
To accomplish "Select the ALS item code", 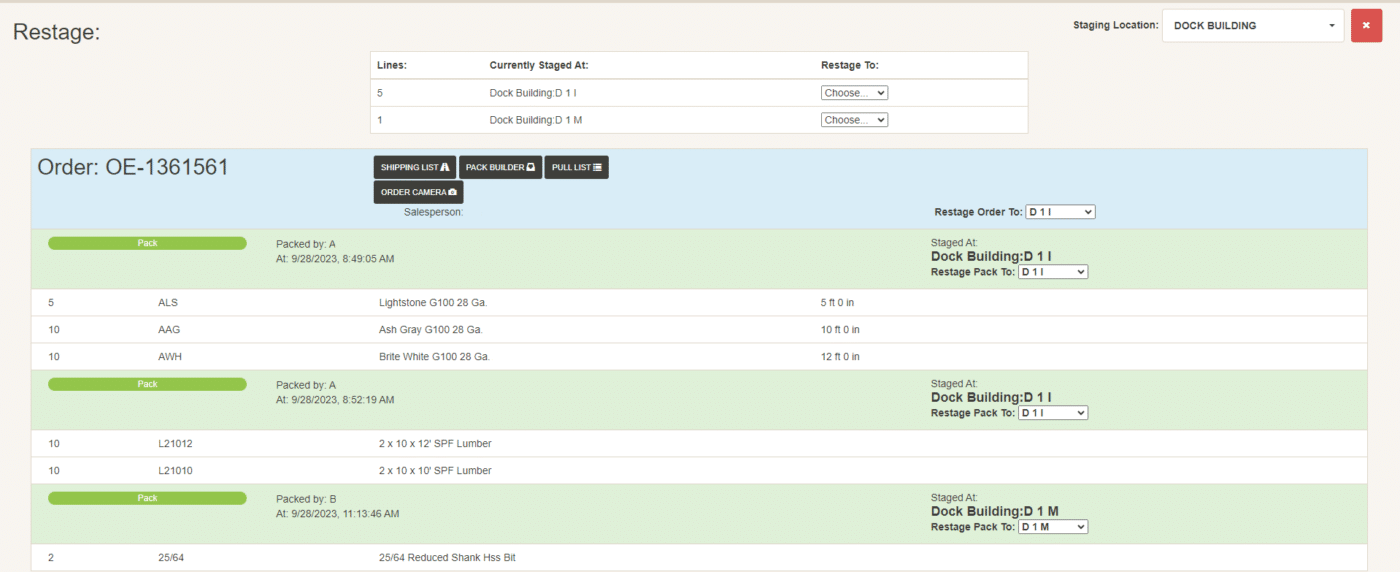I will coord(168,302).
